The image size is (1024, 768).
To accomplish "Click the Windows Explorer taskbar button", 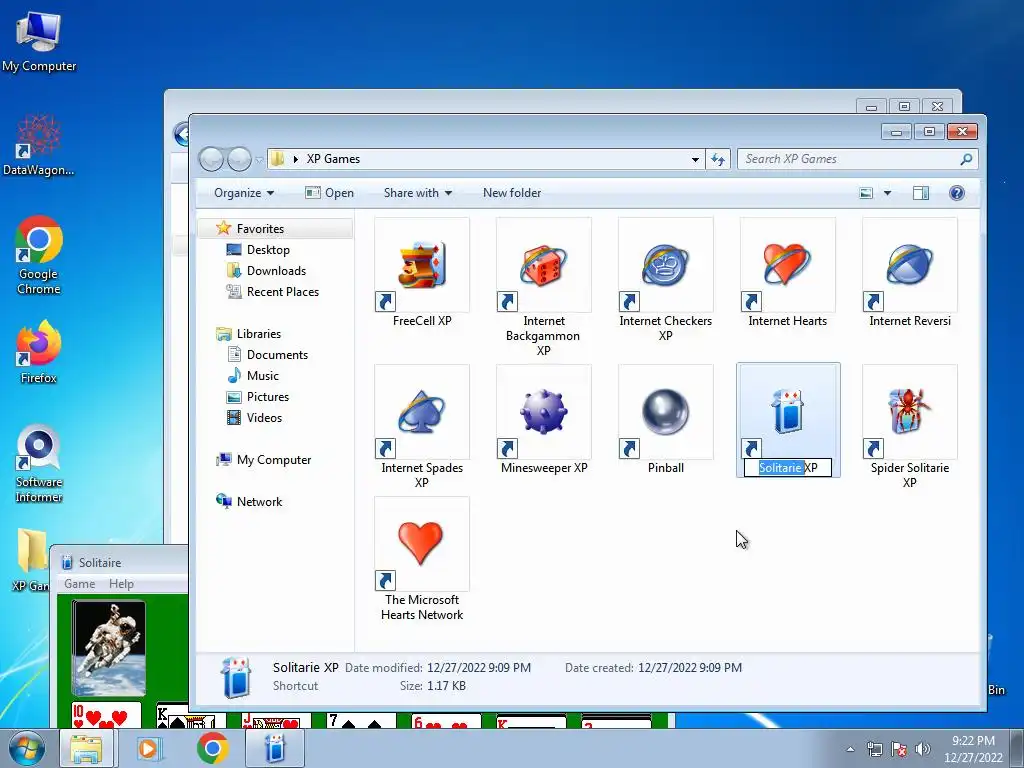I will click(87, 748).
